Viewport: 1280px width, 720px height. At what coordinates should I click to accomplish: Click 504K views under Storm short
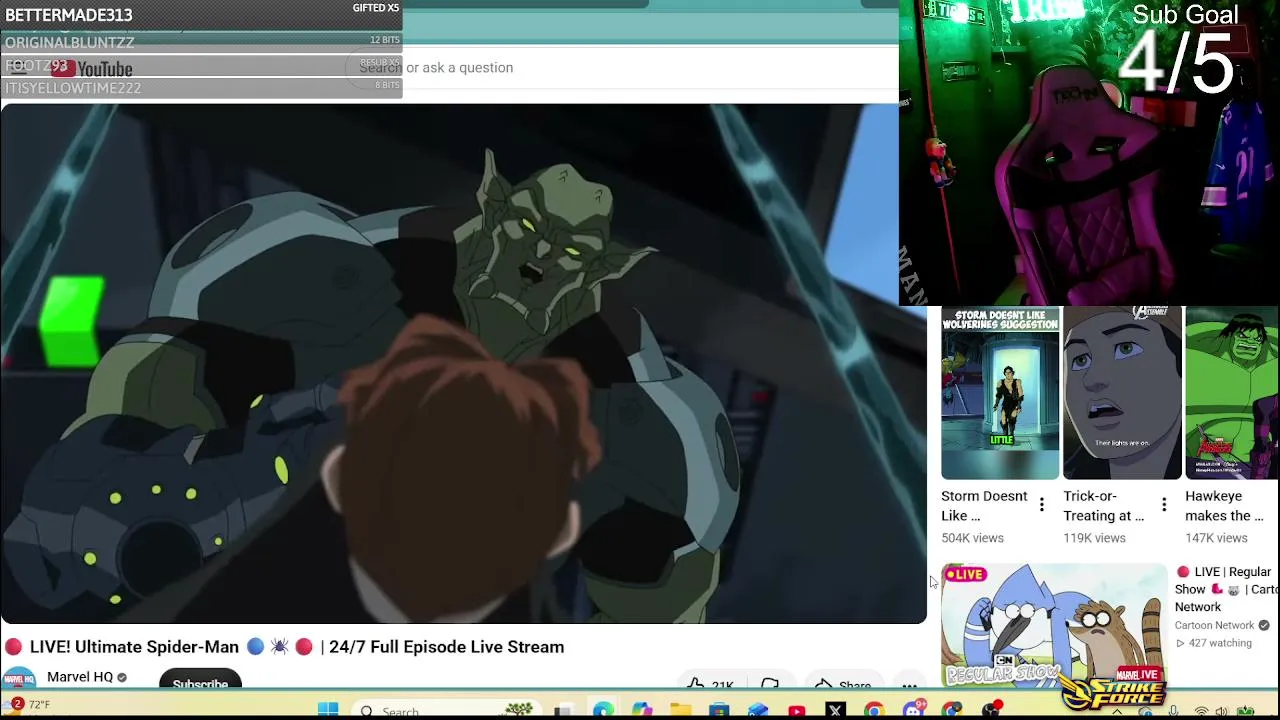[972, 538]
